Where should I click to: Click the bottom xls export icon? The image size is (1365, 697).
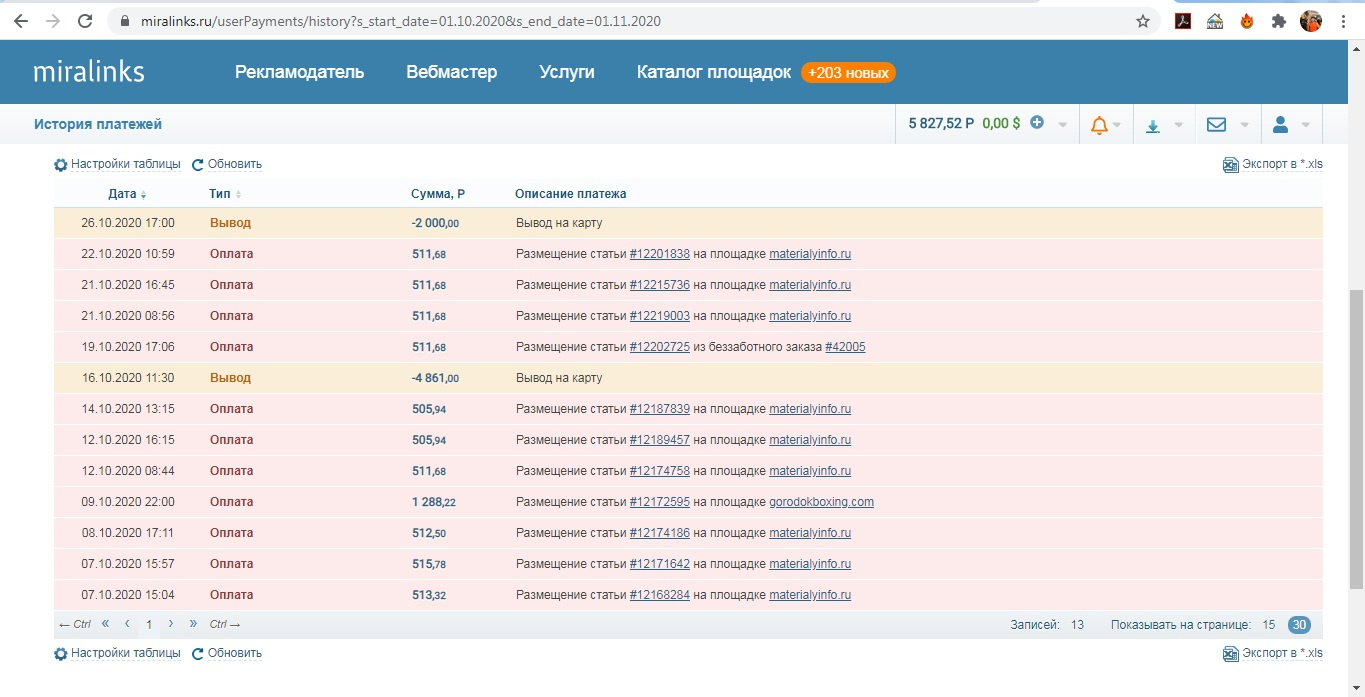1231,654
